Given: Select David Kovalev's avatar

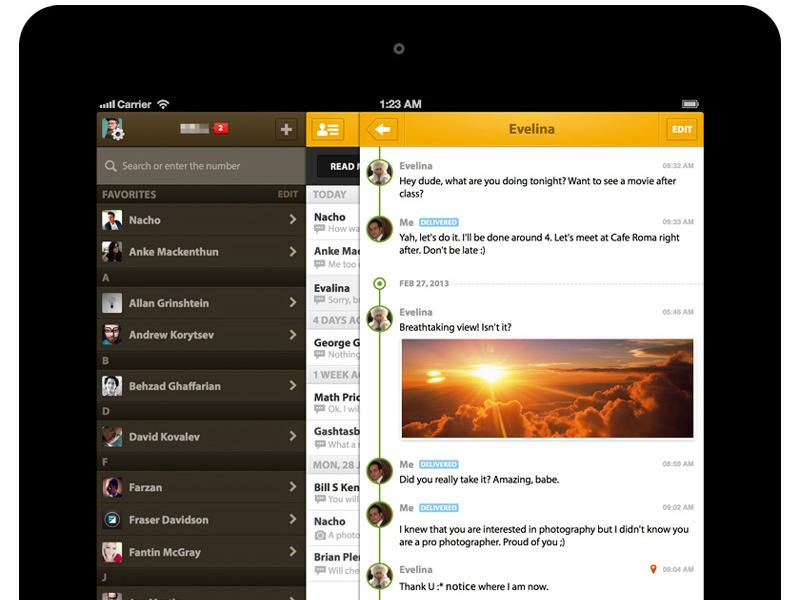Looking at the screenshot, I should [x=112, y=437].
